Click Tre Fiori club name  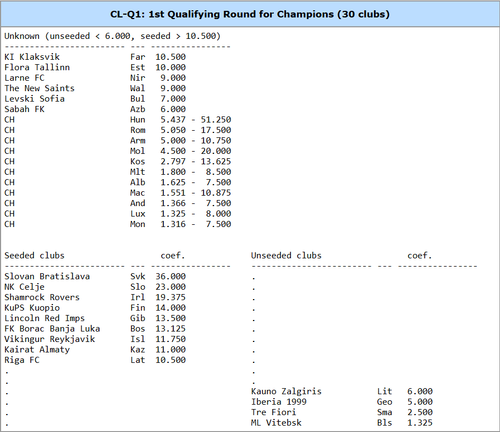click(x=273, y=412)
